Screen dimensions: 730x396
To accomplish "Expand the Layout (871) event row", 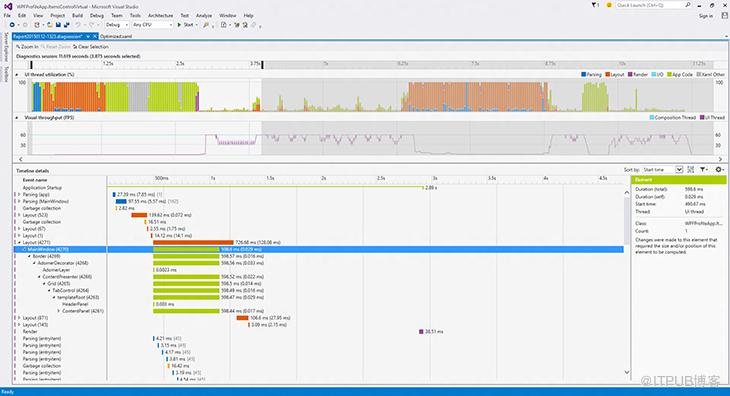I will (x=19, y=318).
